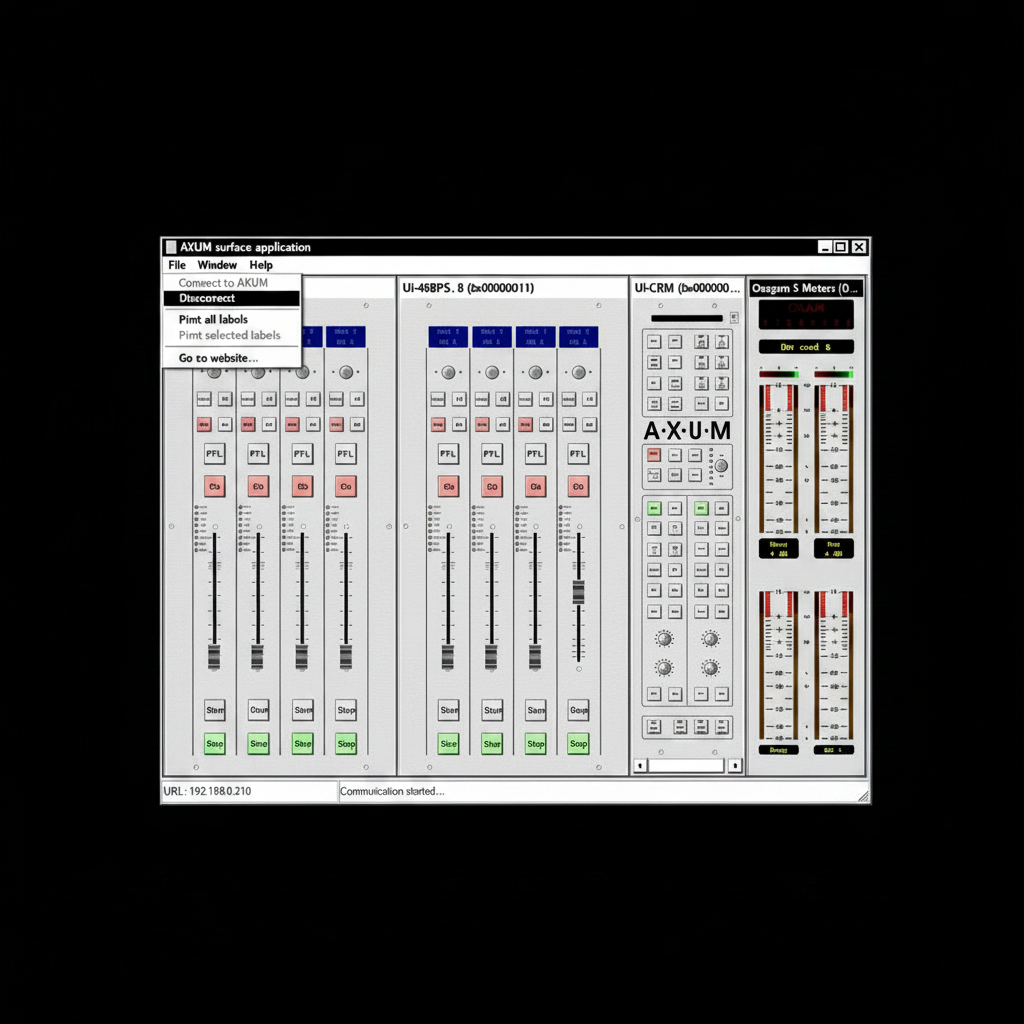Click the black display bar atop CRM panel
Image resolution: width=1024 pixels, height=1024 pixels.
(x=687, y=318)
